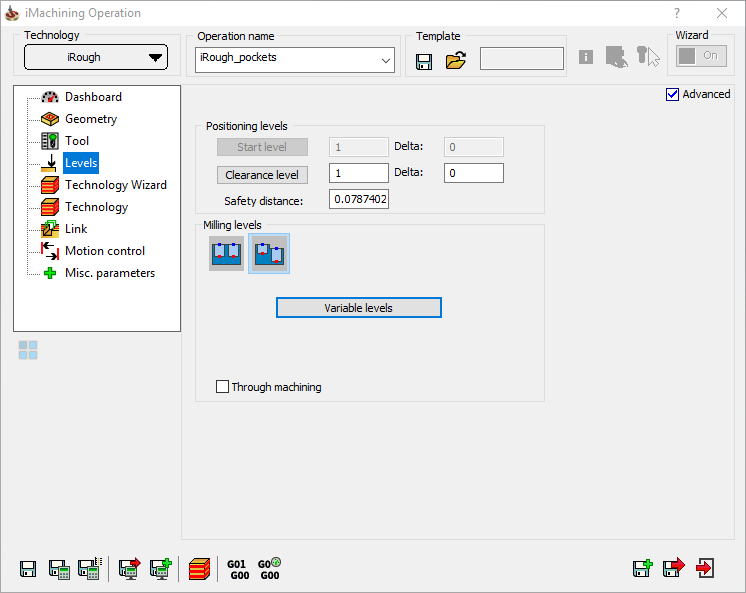The width and height of the screenshot is (746, 593).
Task: Open the Technology Wizard page
Action: (x=116, y=185)
